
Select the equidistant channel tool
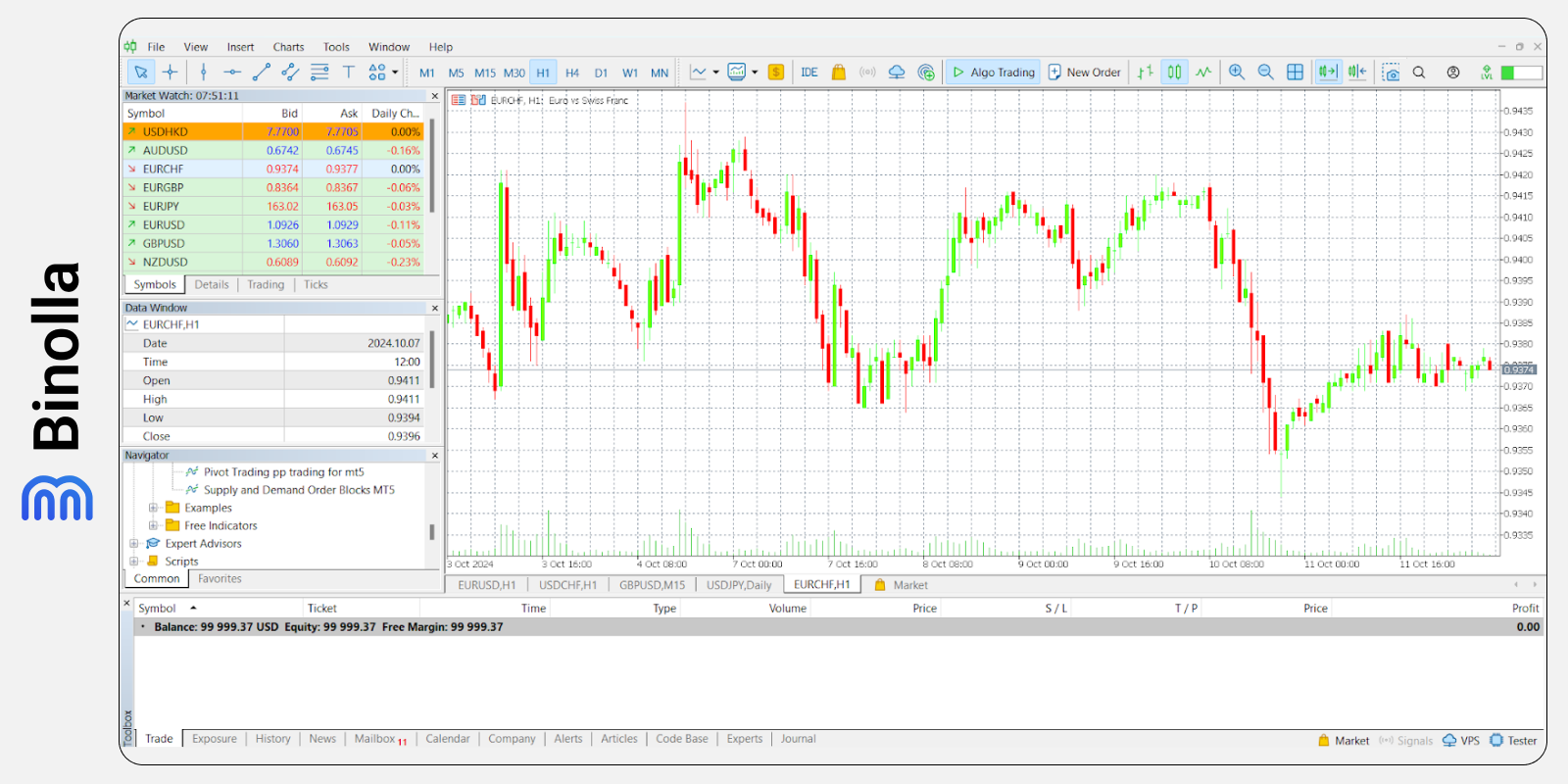(290, 72)
